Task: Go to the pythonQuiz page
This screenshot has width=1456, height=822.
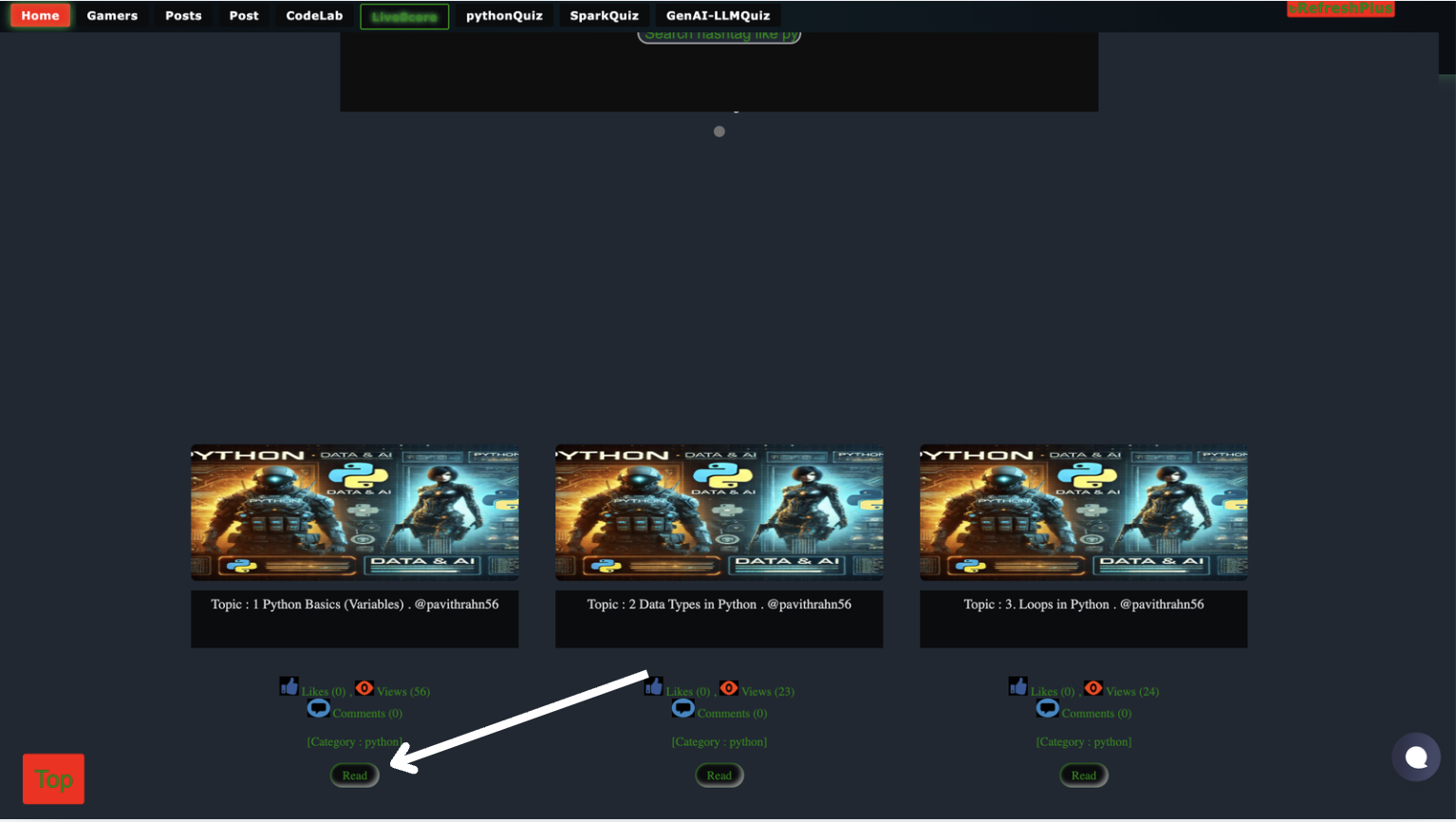Action: (504, 16)
